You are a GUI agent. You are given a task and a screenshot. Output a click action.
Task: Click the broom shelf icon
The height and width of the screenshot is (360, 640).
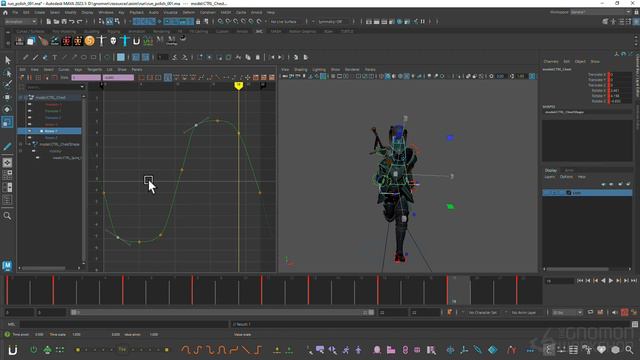tap(43, 40)
